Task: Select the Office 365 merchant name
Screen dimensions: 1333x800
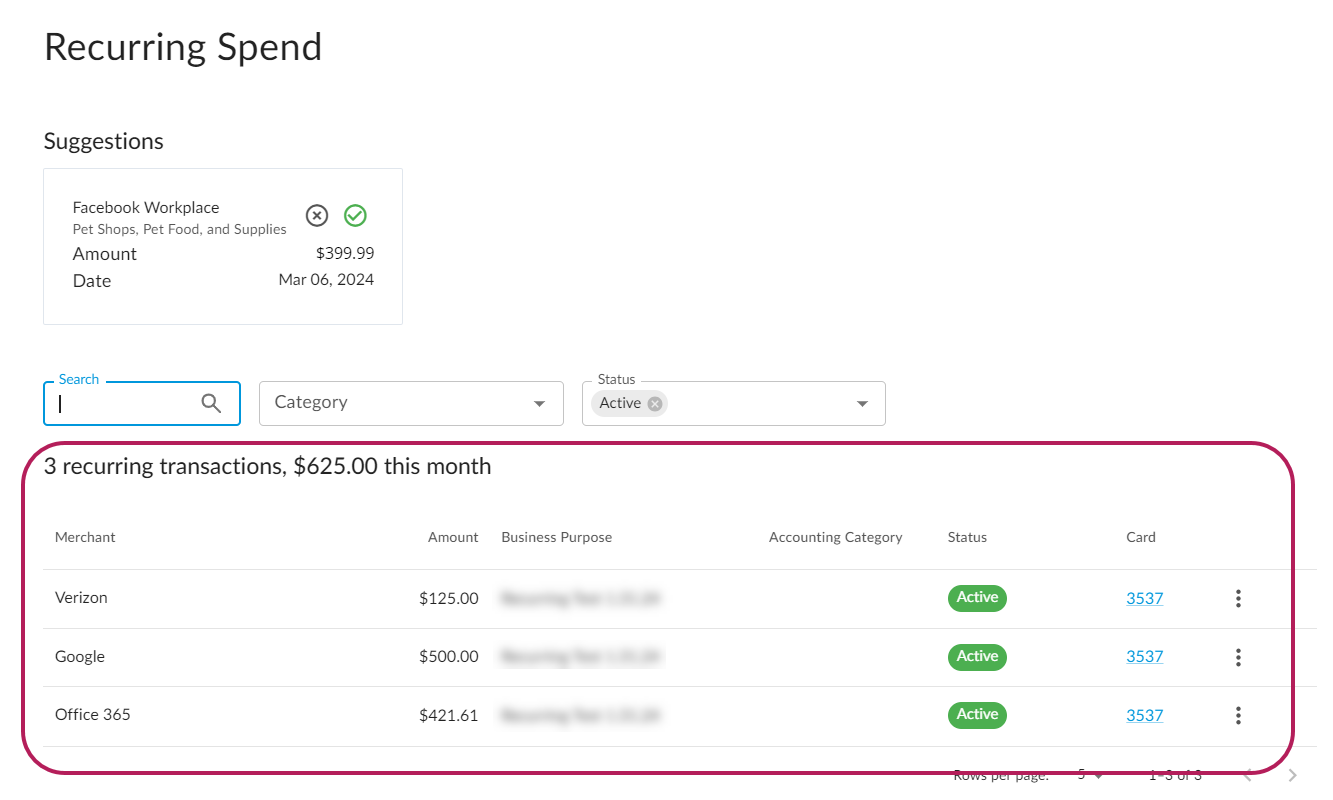Action: [x=93, y=714]
